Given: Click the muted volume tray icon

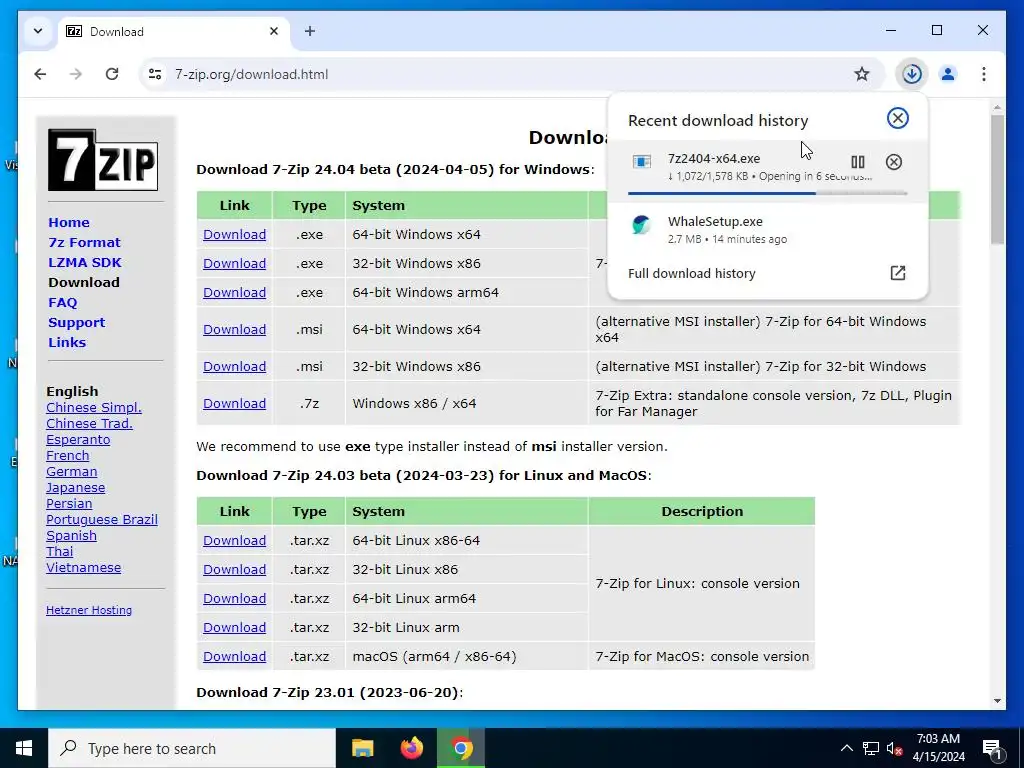Looking at the screenshot, I should [x=894, y=748].
